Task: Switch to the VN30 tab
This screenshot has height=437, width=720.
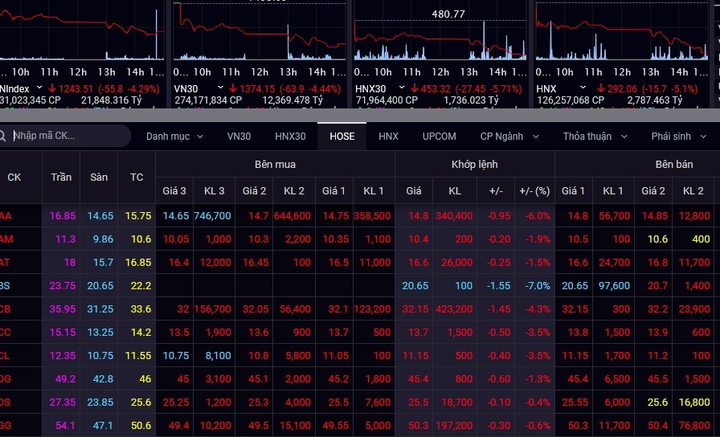Action: tap(239, 136)
